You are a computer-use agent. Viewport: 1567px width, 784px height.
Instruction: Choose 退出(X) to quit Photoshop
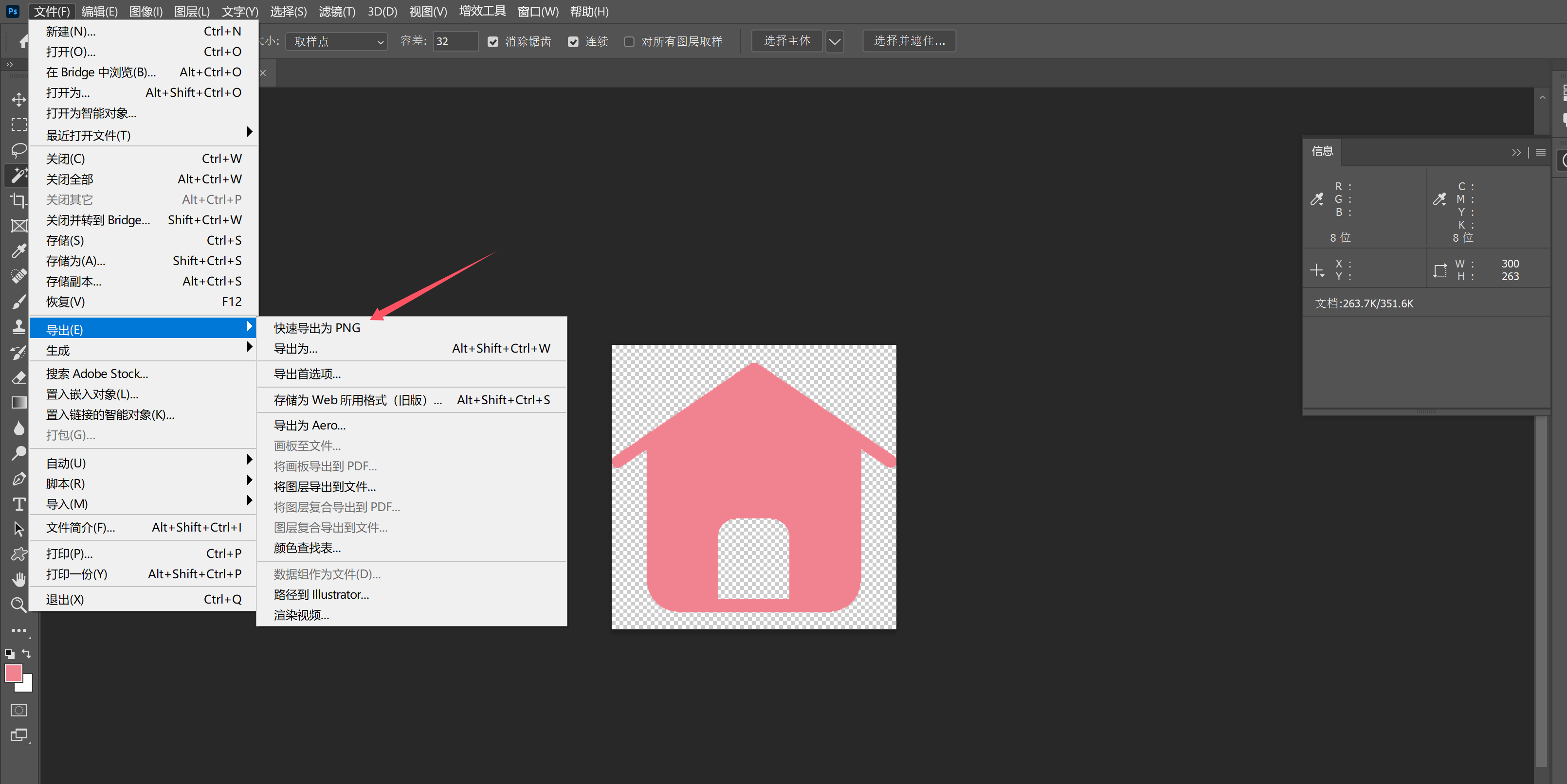pos(144,600)
